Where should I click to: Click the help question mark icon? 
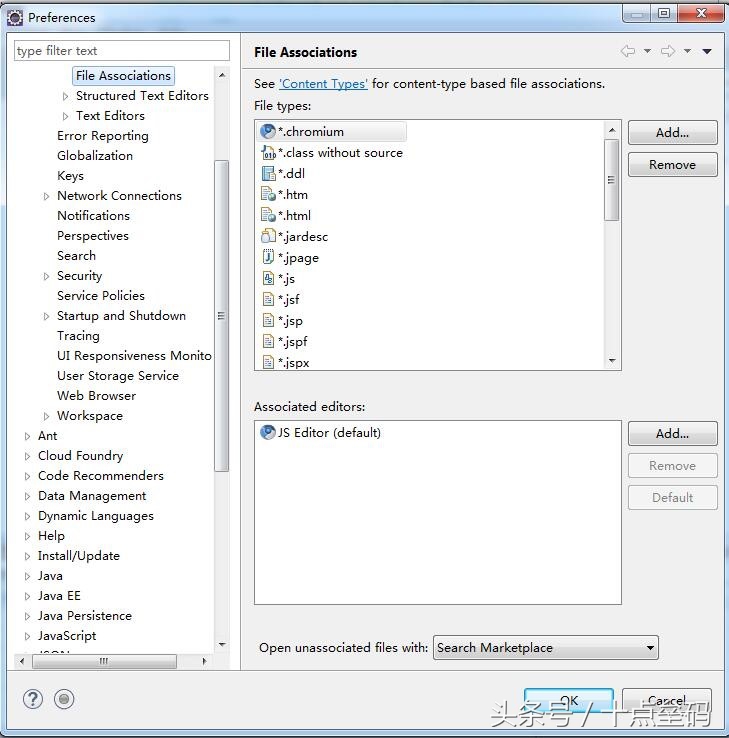pos(33,699)
